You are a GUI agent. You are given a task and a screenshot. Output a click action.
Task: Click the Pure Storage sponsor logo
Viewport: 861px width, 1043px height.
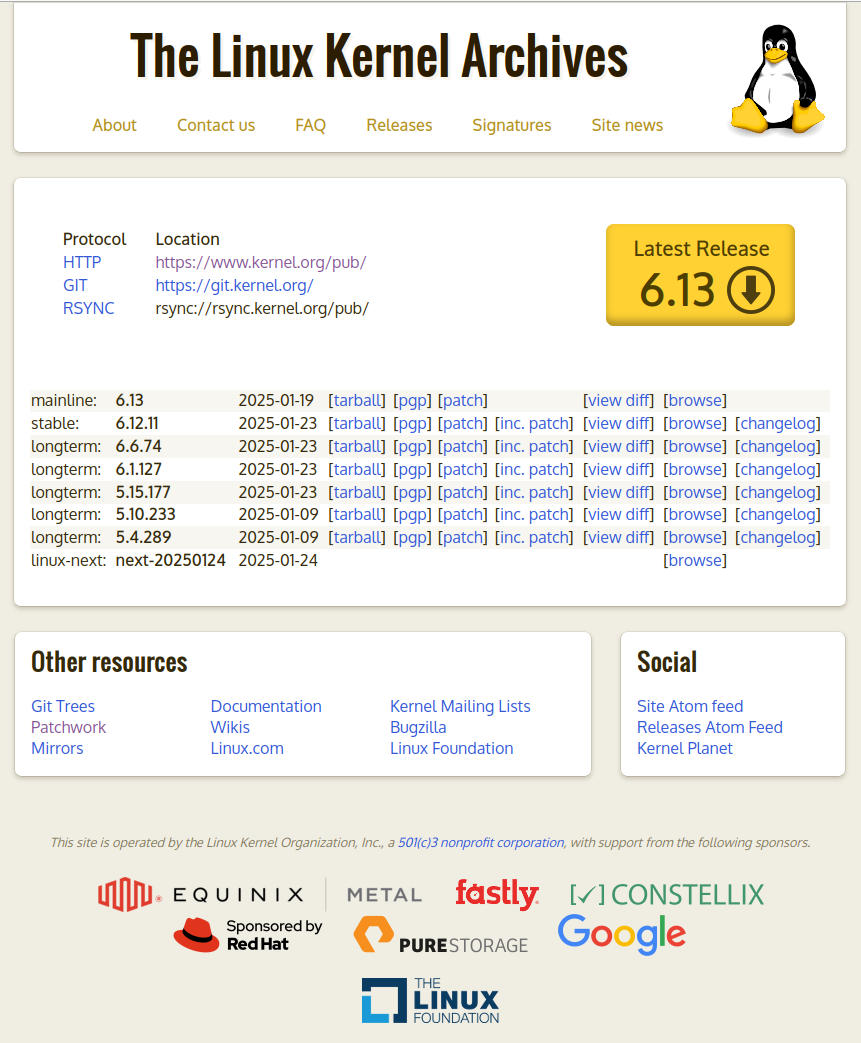[440, 936]
